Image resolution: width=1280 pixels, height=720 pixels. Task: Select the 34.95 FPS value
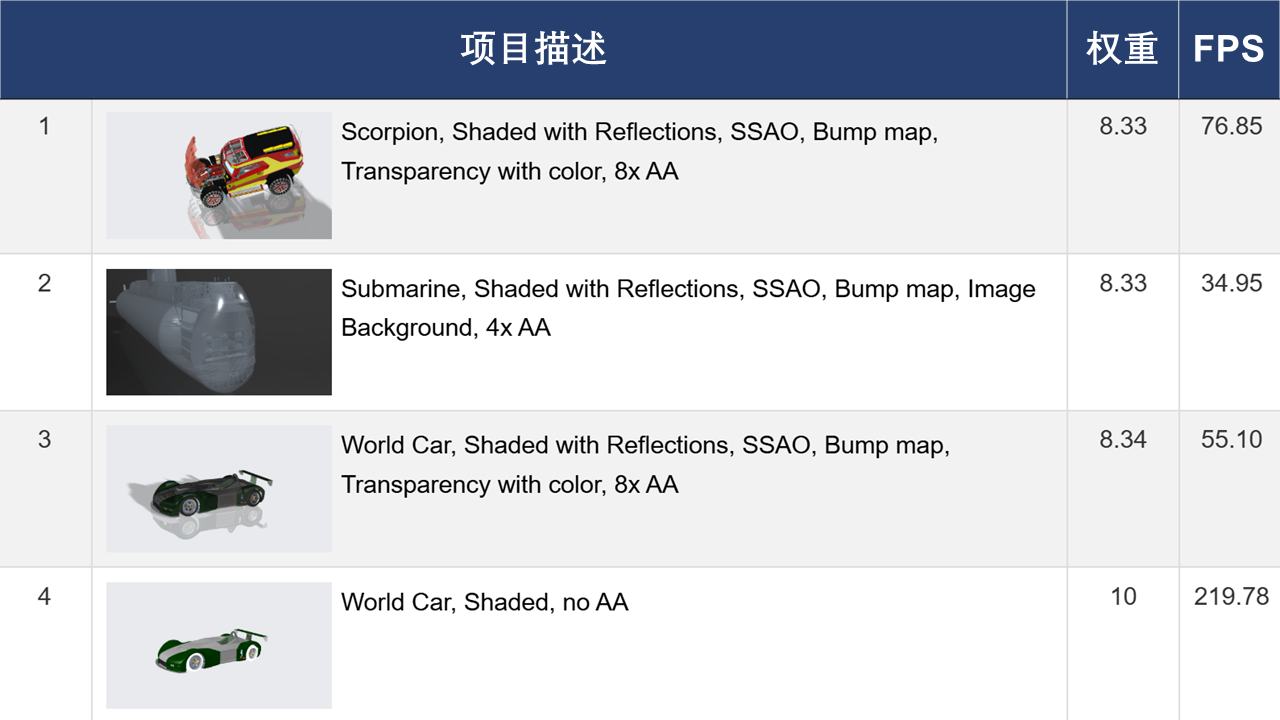pyautogui.click(x=1231, y=283)
